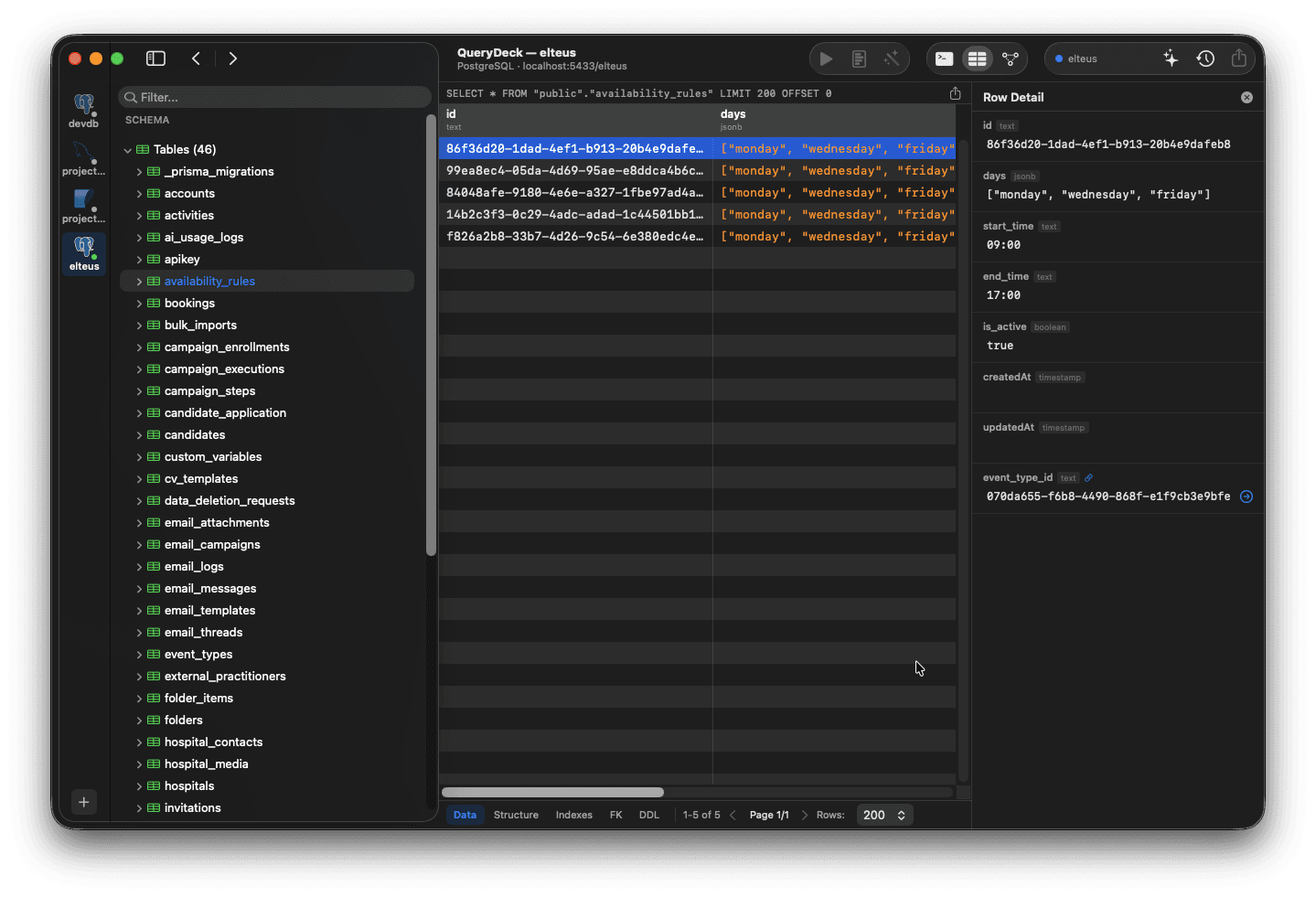The image size is (1316, 897).
Task: Sort by the days column header
Action: 834,120
